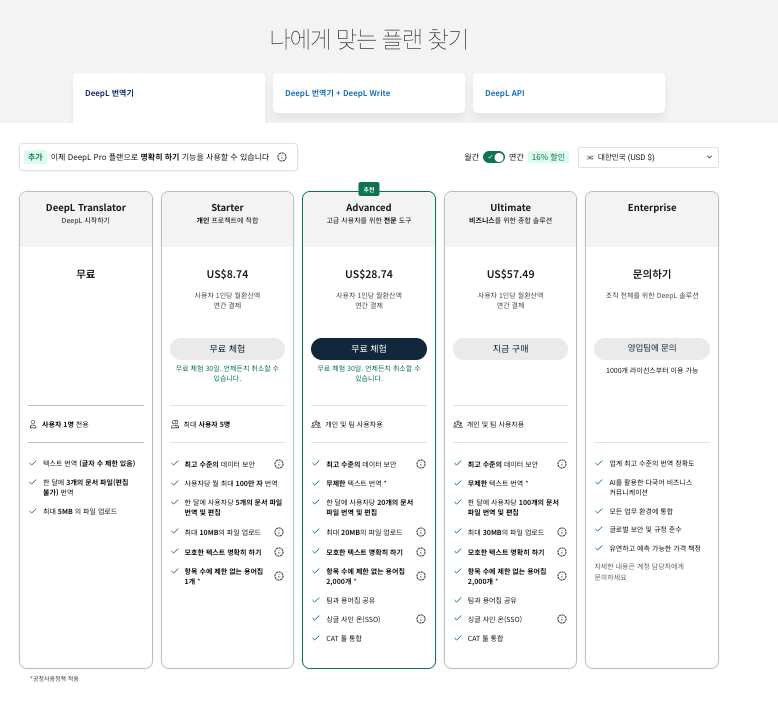Click Starter info icon for 용어집 1개
The height and width of the screenshot is (708, 778).
[279, 576]
